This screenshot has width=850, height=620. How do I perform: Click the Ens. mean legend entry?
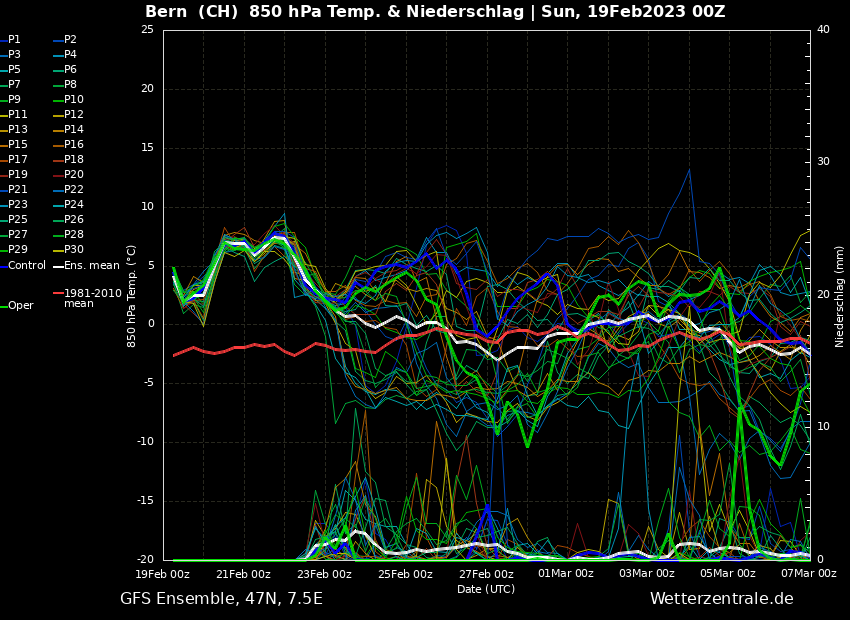tap(86, 266)
